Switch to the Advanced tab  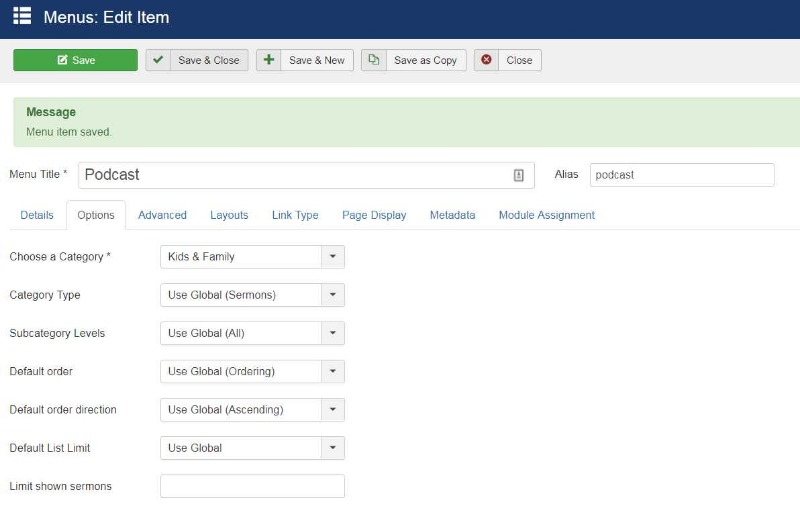coord(162,215)
